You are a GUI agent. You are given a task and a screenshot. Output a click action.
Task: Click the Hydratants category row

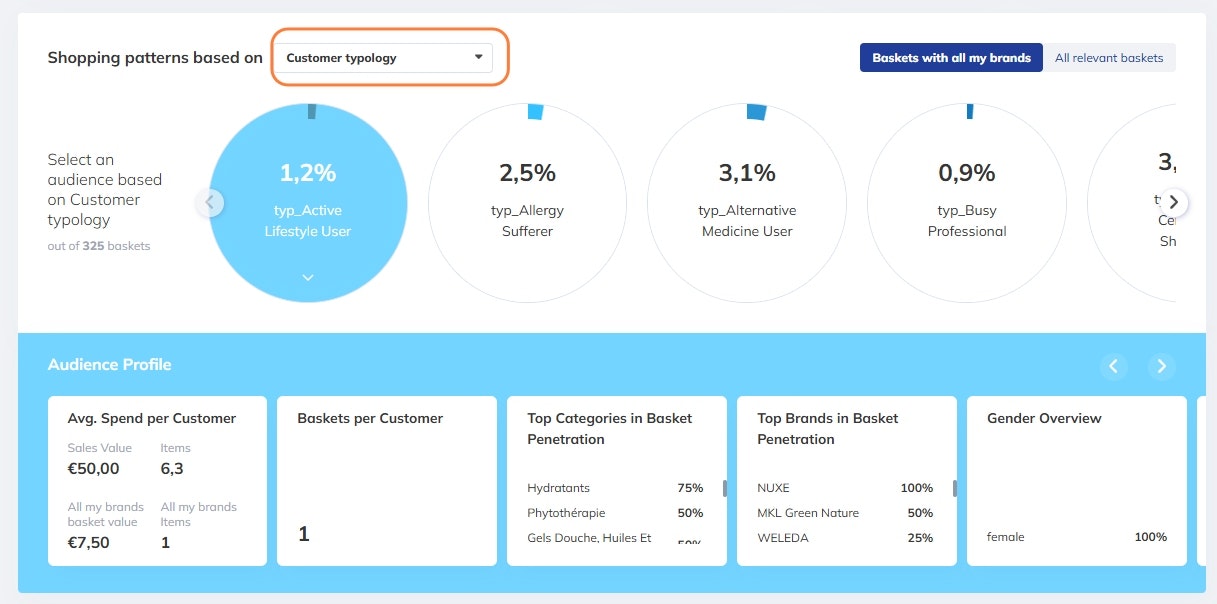[x=614, y=488]
